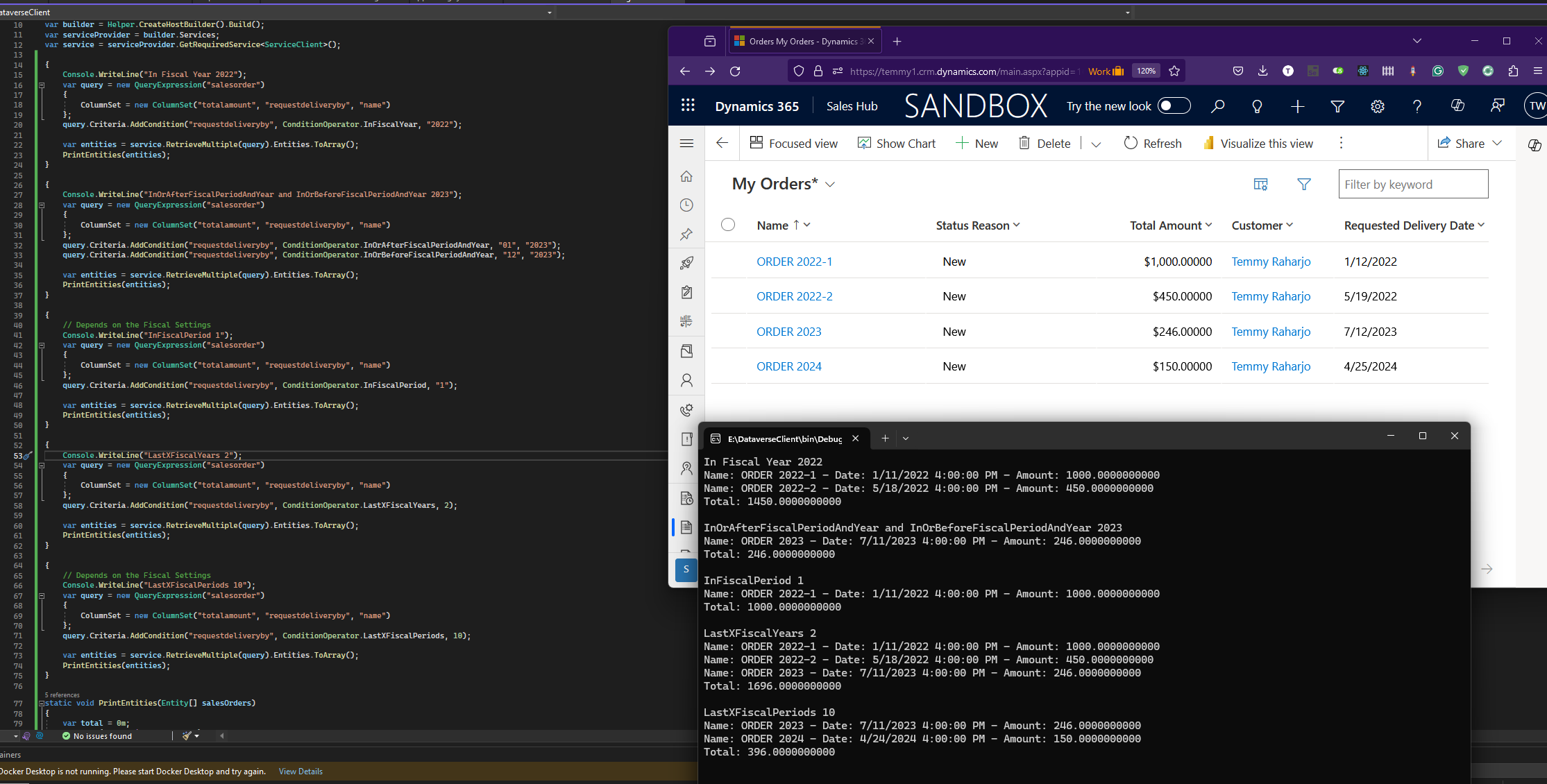Expand the Delete button dropdown chevron
Screen dimensions: 1547x784
1096,144
